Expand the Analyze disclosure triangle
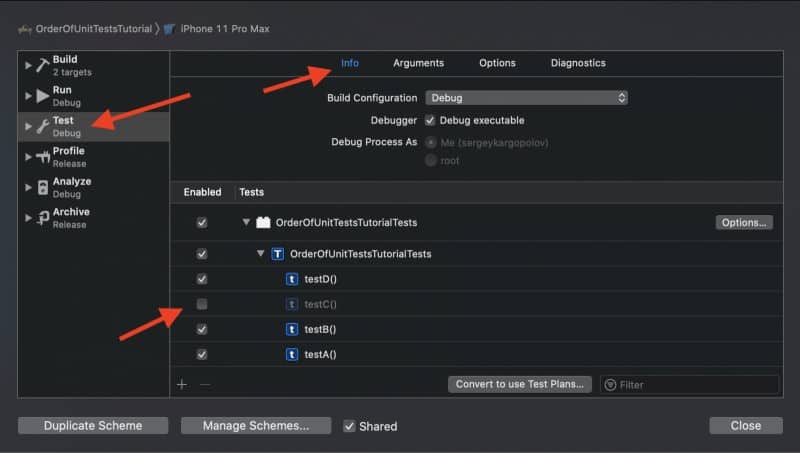Screen dimensions: 800x453 tap(28, 187)
